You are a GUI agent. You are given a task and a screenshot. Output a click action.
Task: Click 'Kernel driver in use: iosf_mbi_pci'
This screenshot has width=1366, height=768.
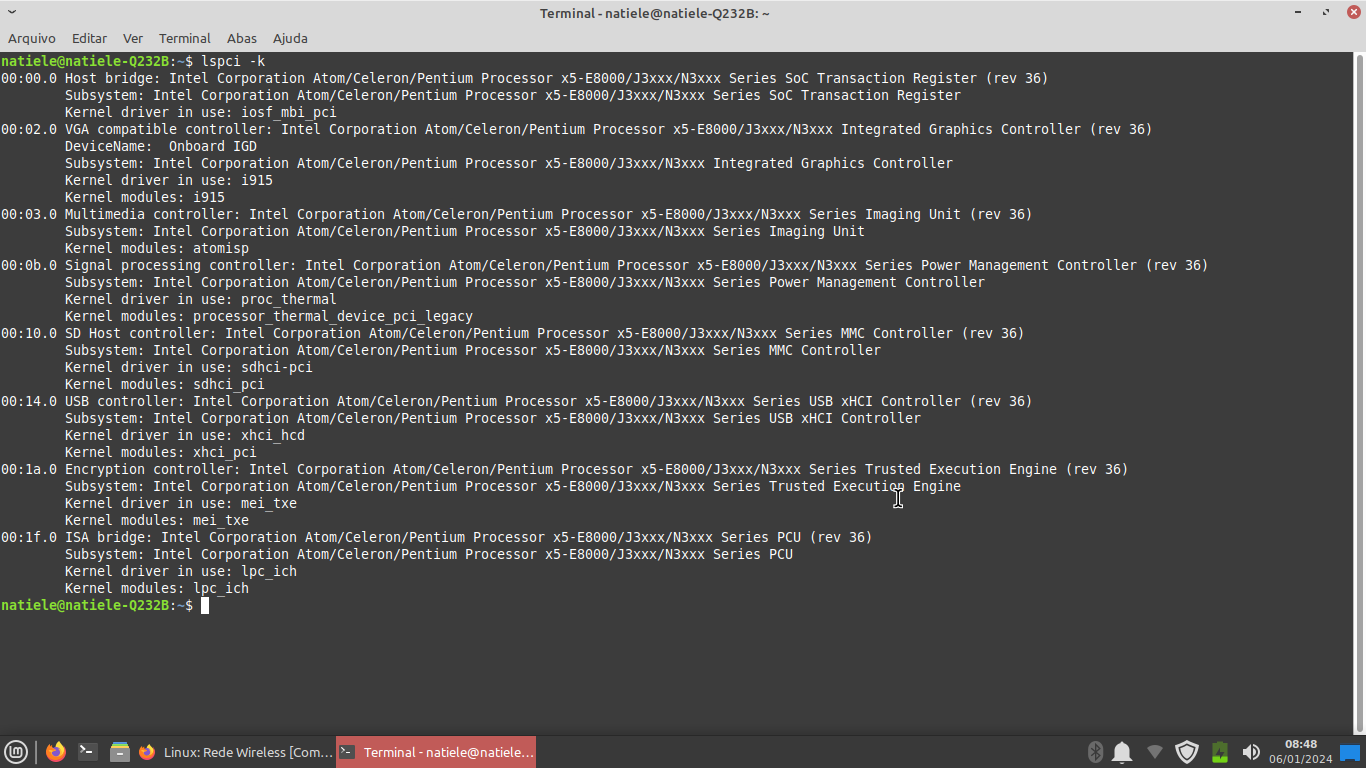click(x=201, y=112)
